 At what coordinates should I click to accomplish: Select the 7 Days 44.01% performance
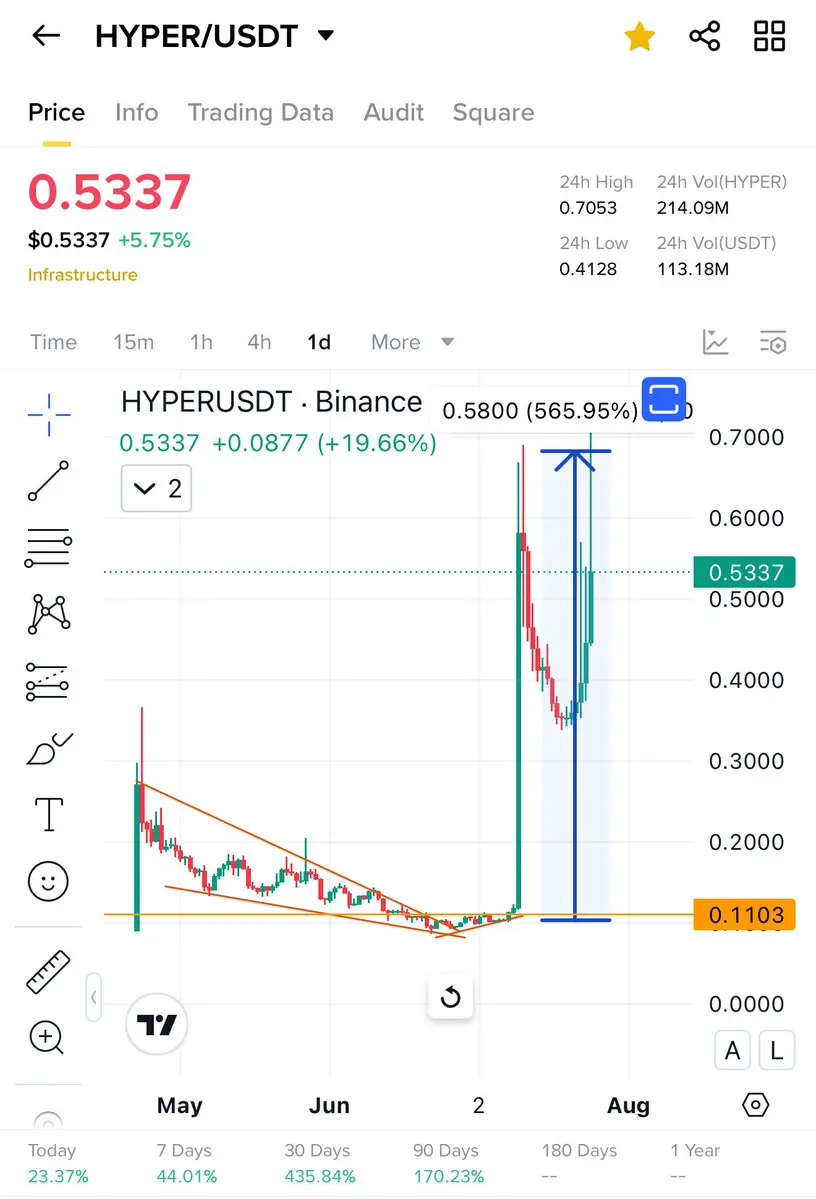pos(187,1163)
